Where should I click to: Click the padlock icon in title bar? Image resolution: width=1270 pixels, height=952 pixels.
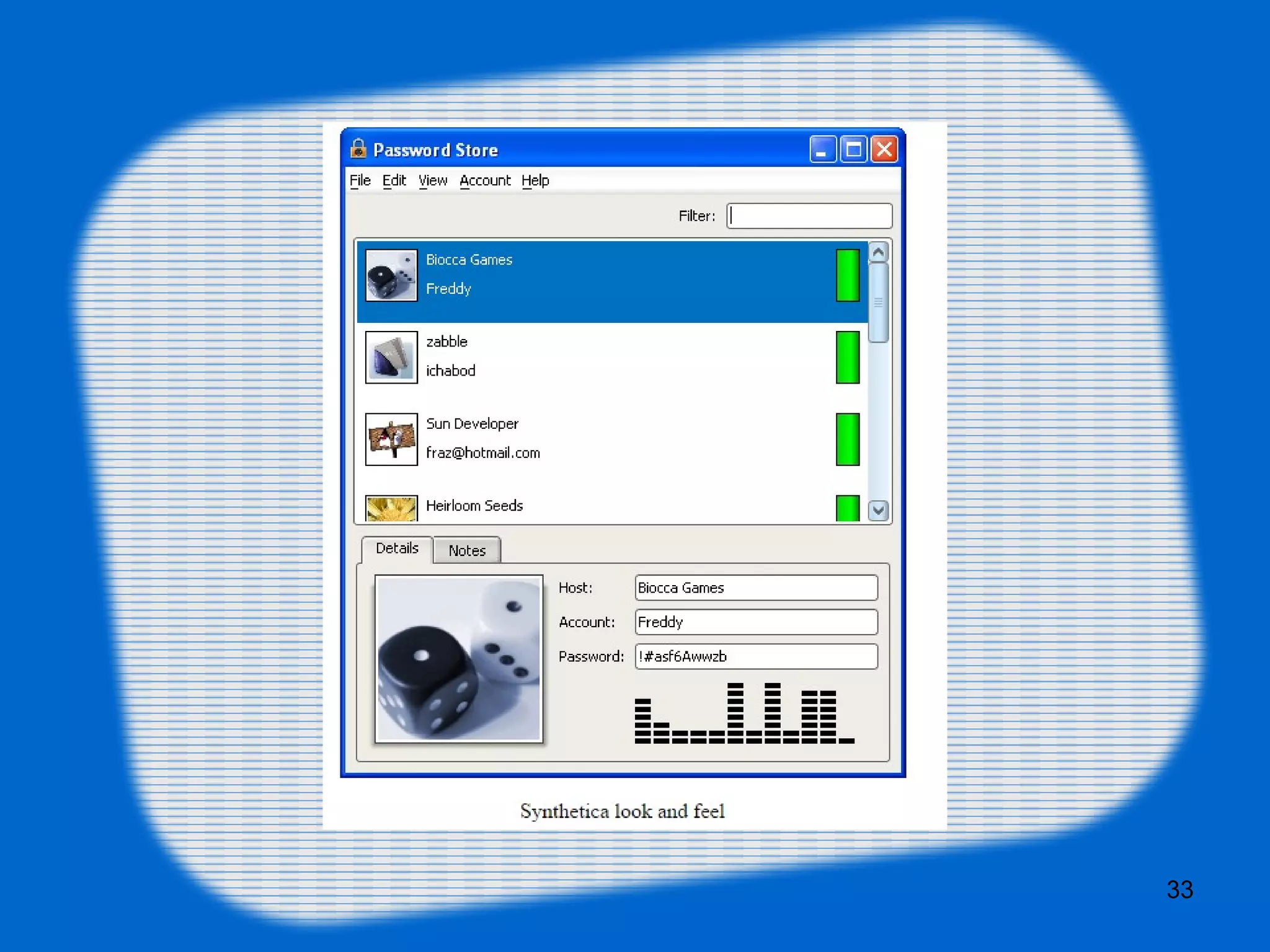(x=358, y=149)
